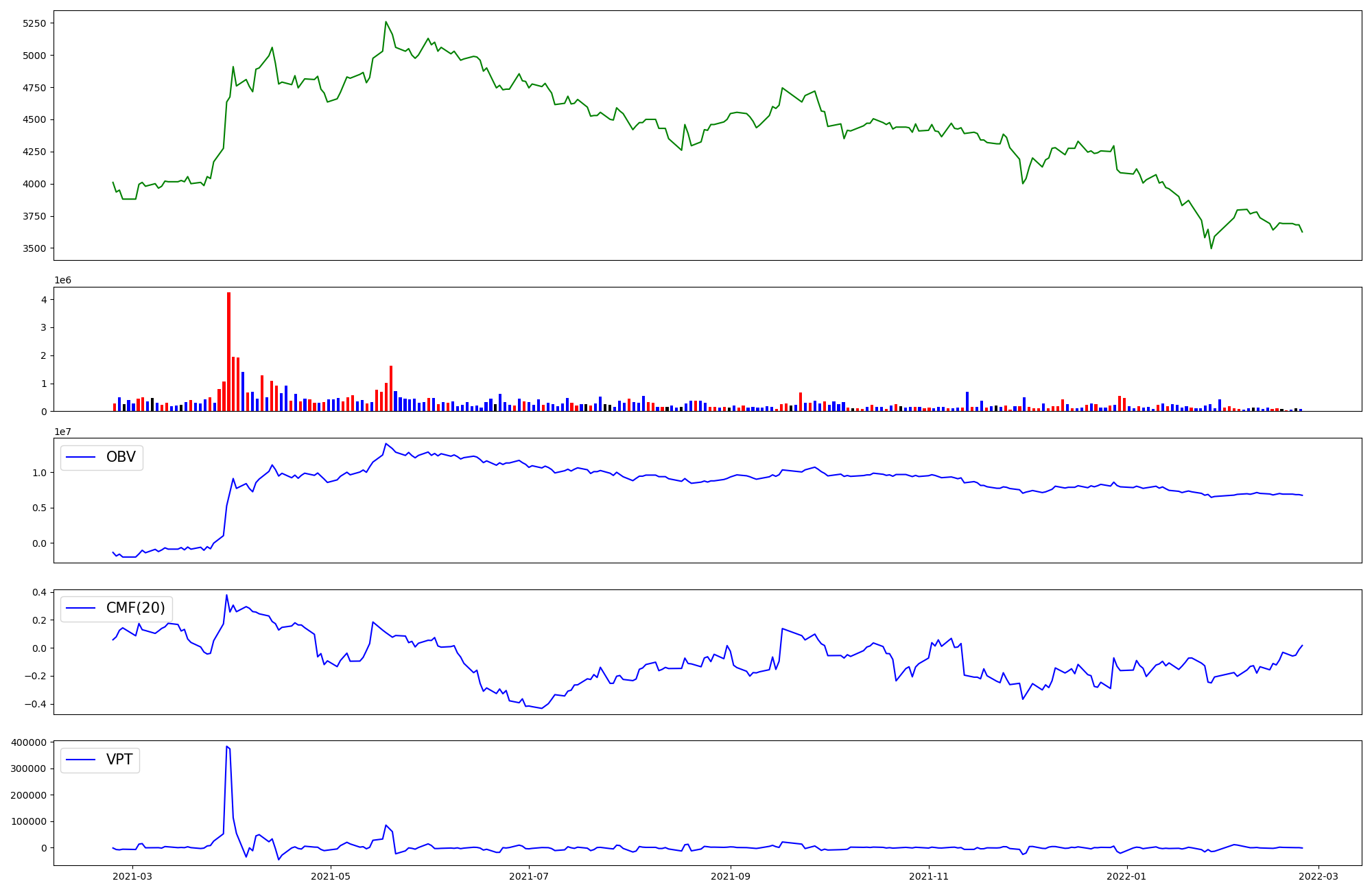This screenshot has height=892, width=1372.
Task: Click the 5250 price axis tick label
Action: click(34, 23)
